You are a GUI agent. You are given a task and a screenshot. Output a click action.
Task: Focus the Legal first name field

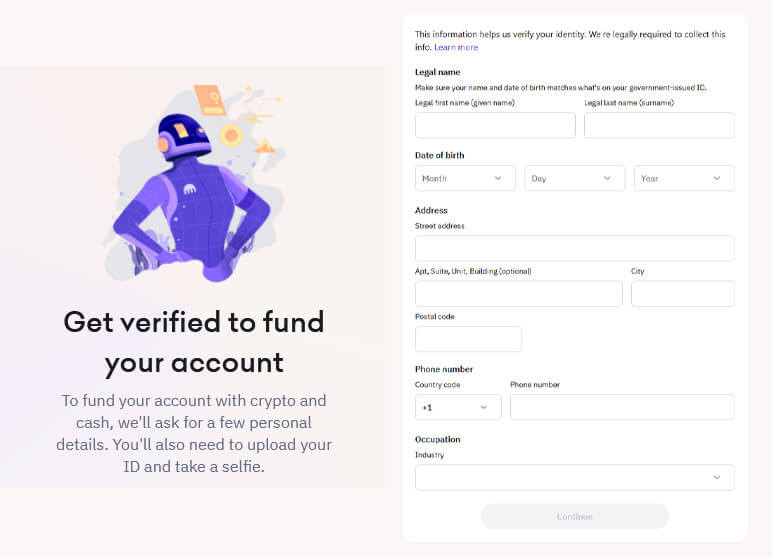tap(495, 125)
